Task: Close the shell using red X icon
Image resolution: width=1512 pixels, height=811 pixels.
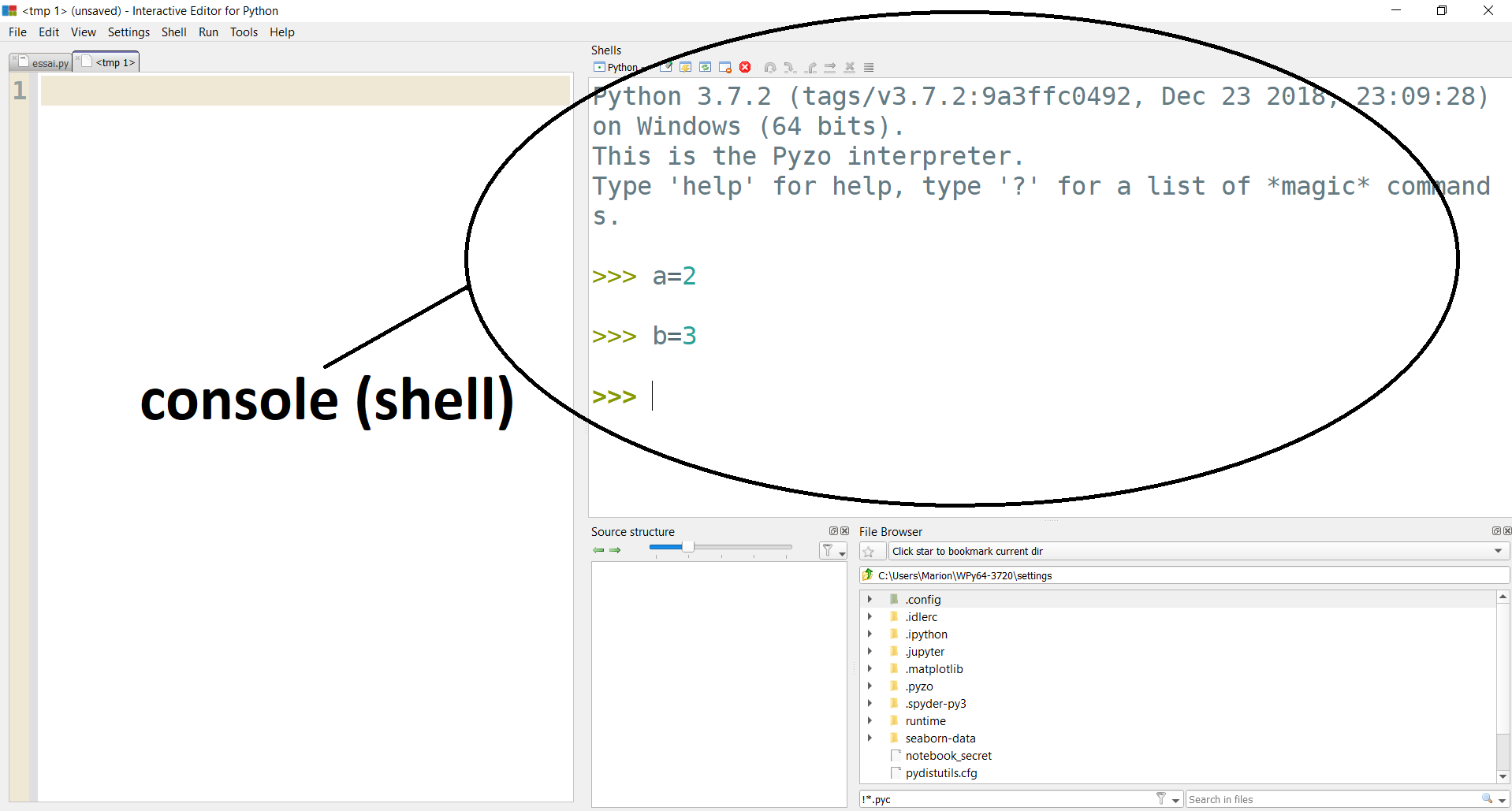Action: (745, 68)
